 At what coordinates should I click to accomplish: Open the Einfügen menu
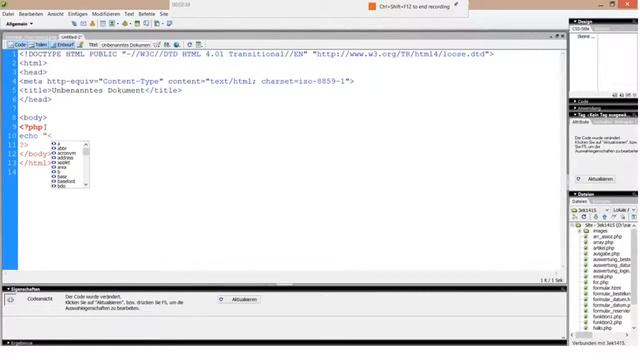[x=78, y=14]
